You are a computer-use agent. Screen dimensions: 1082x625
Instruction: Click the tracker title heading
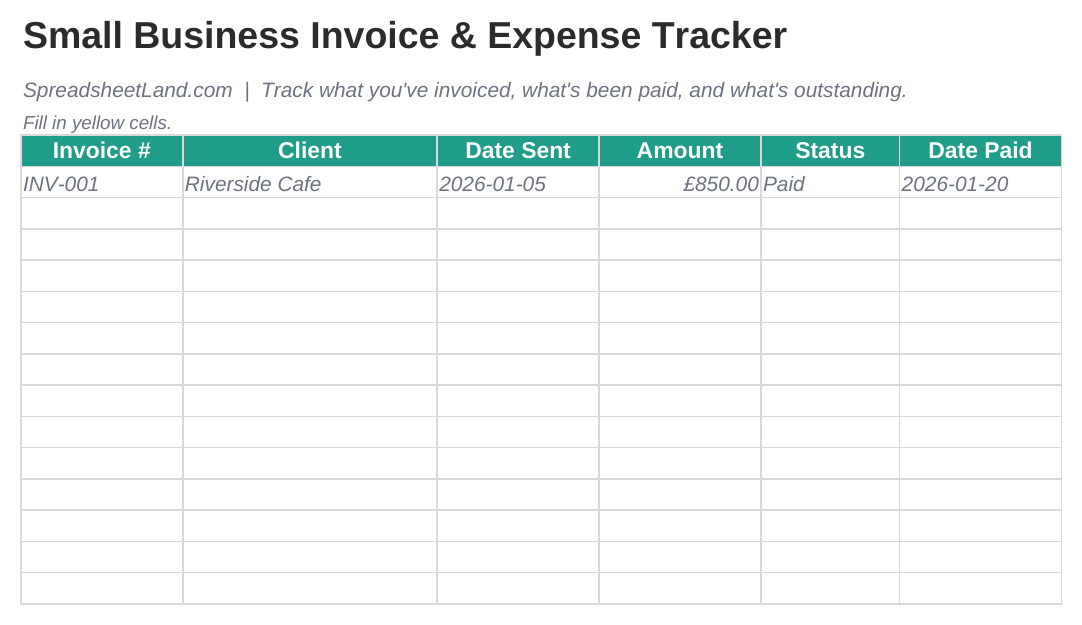[x=404, y=36]
